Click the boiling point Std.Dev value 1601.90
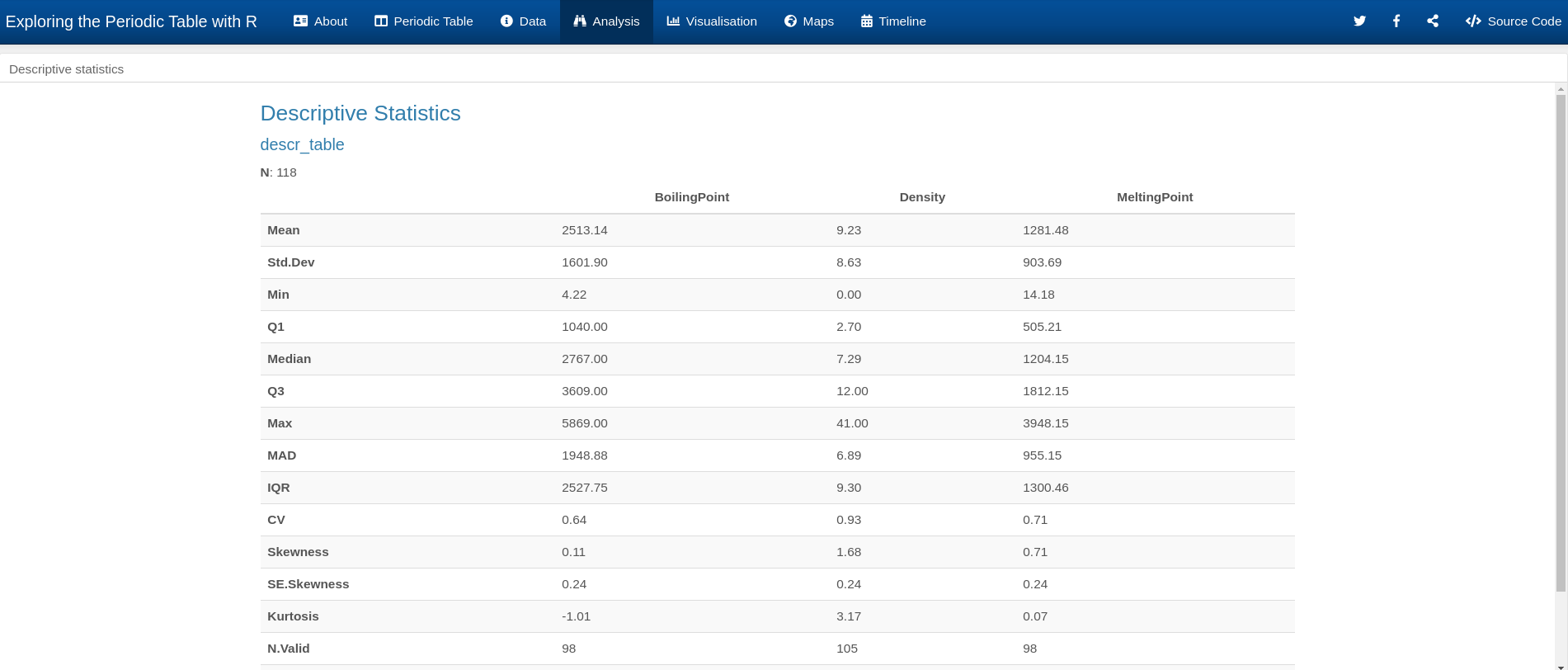Screen dimensions: 1568x670 click(585, 262)
